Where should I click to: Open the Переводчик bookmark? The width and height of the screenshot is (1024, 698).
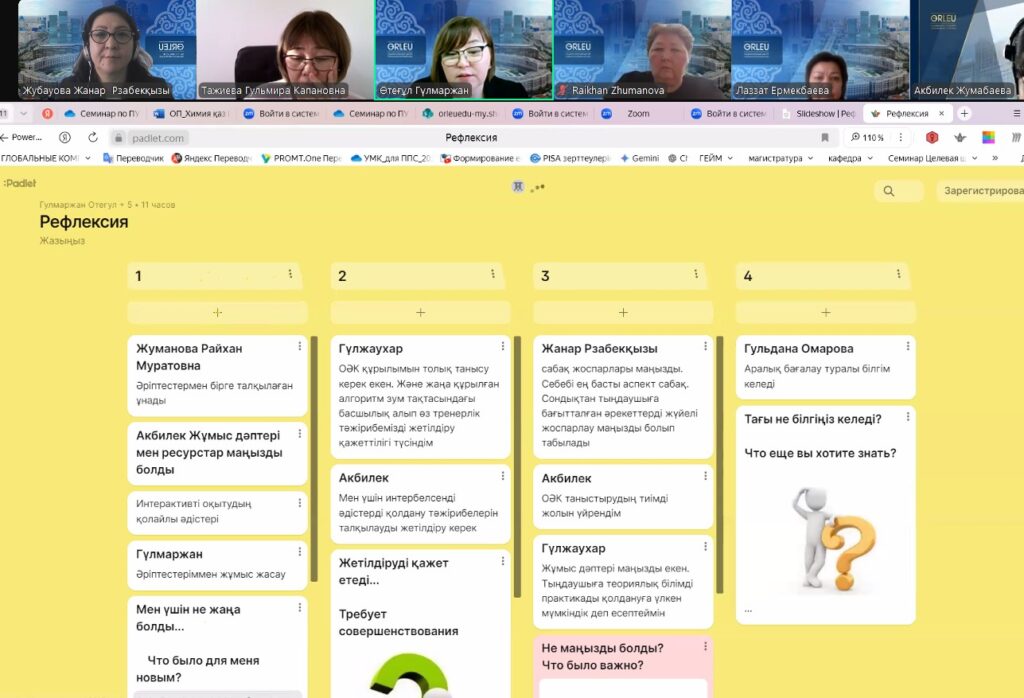(133, 158)
